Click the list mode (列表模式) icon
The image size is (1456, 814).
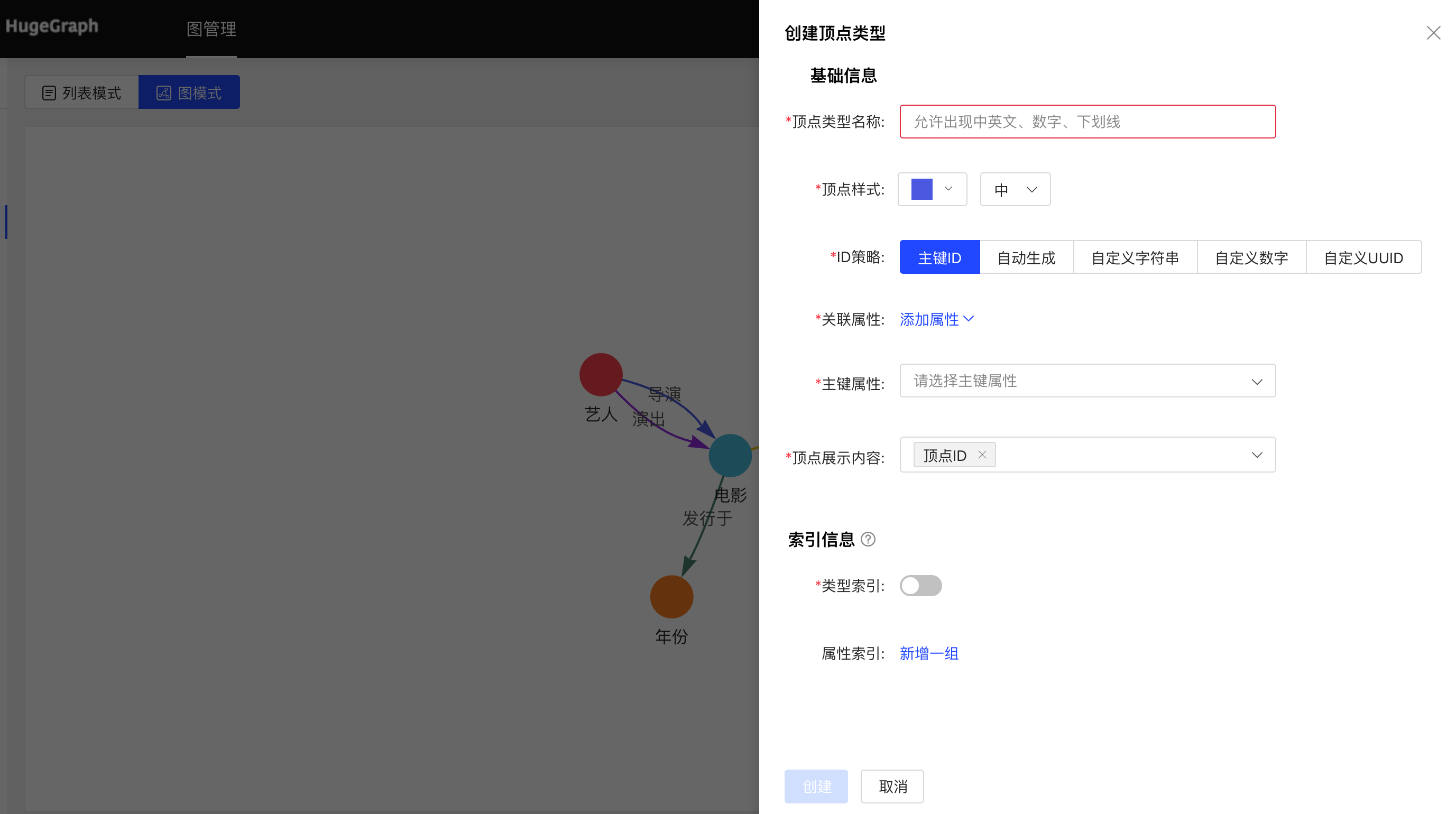(x=49, y=92)
